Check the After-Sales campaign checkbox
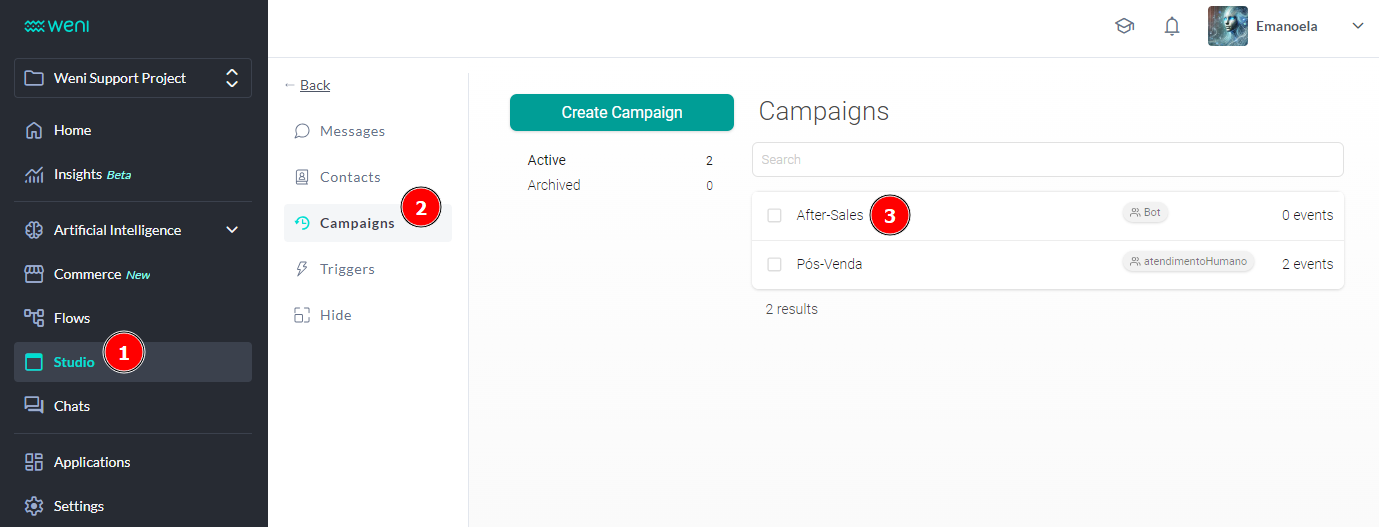Image resolution: width=1379 pixels, height=527 pixels. tap(774, 215)
